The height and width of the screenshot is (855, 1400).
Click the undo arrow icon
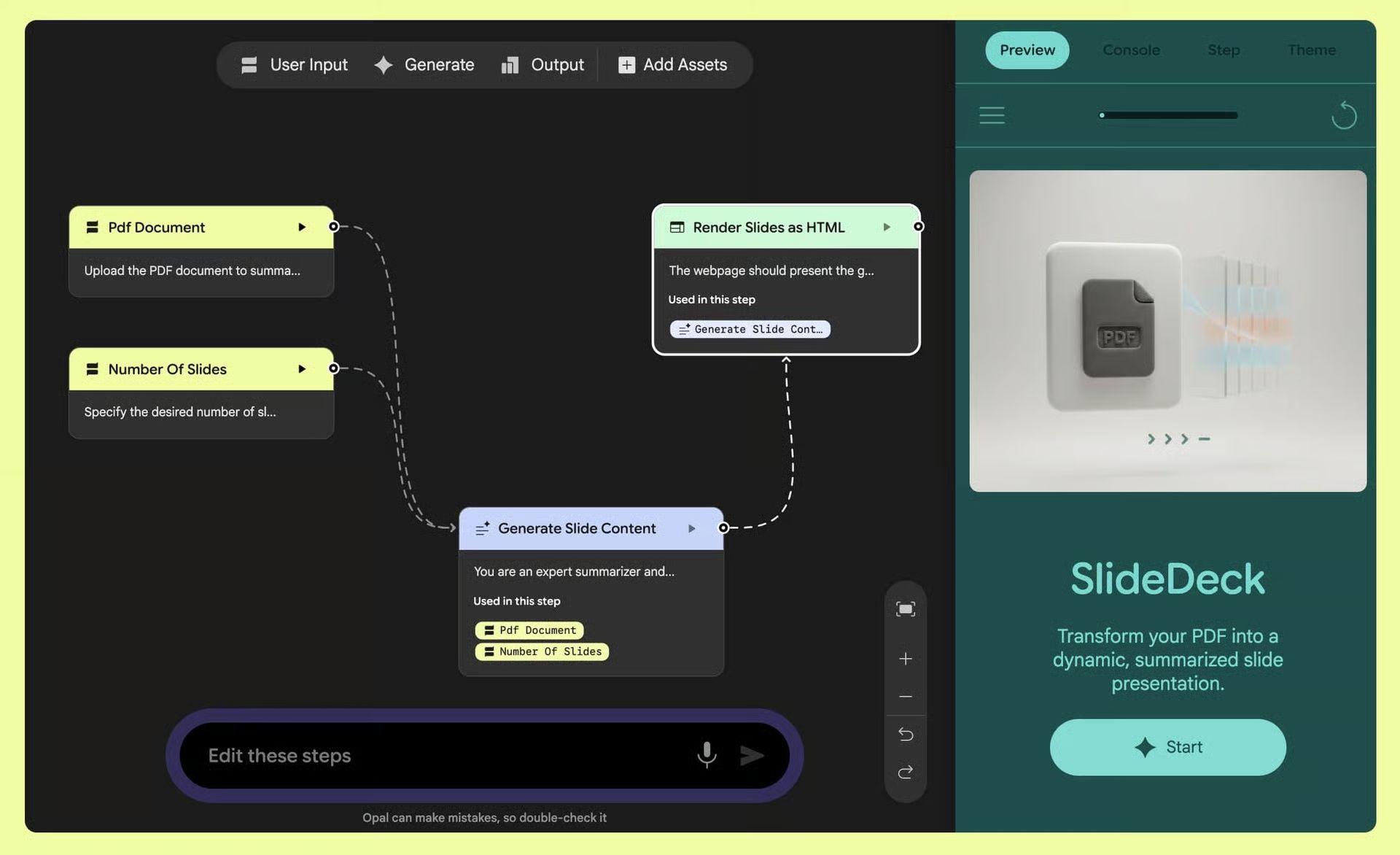905,734
